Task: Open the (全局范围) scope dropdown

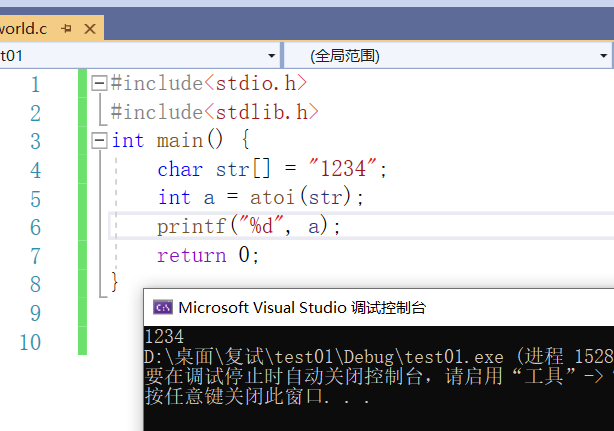Action: (x=603, y=56)
